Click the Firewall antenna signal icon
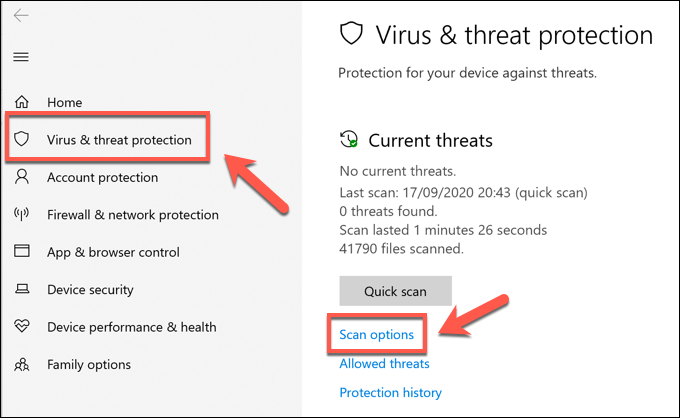The image size is (680, 418). [23, 215]
